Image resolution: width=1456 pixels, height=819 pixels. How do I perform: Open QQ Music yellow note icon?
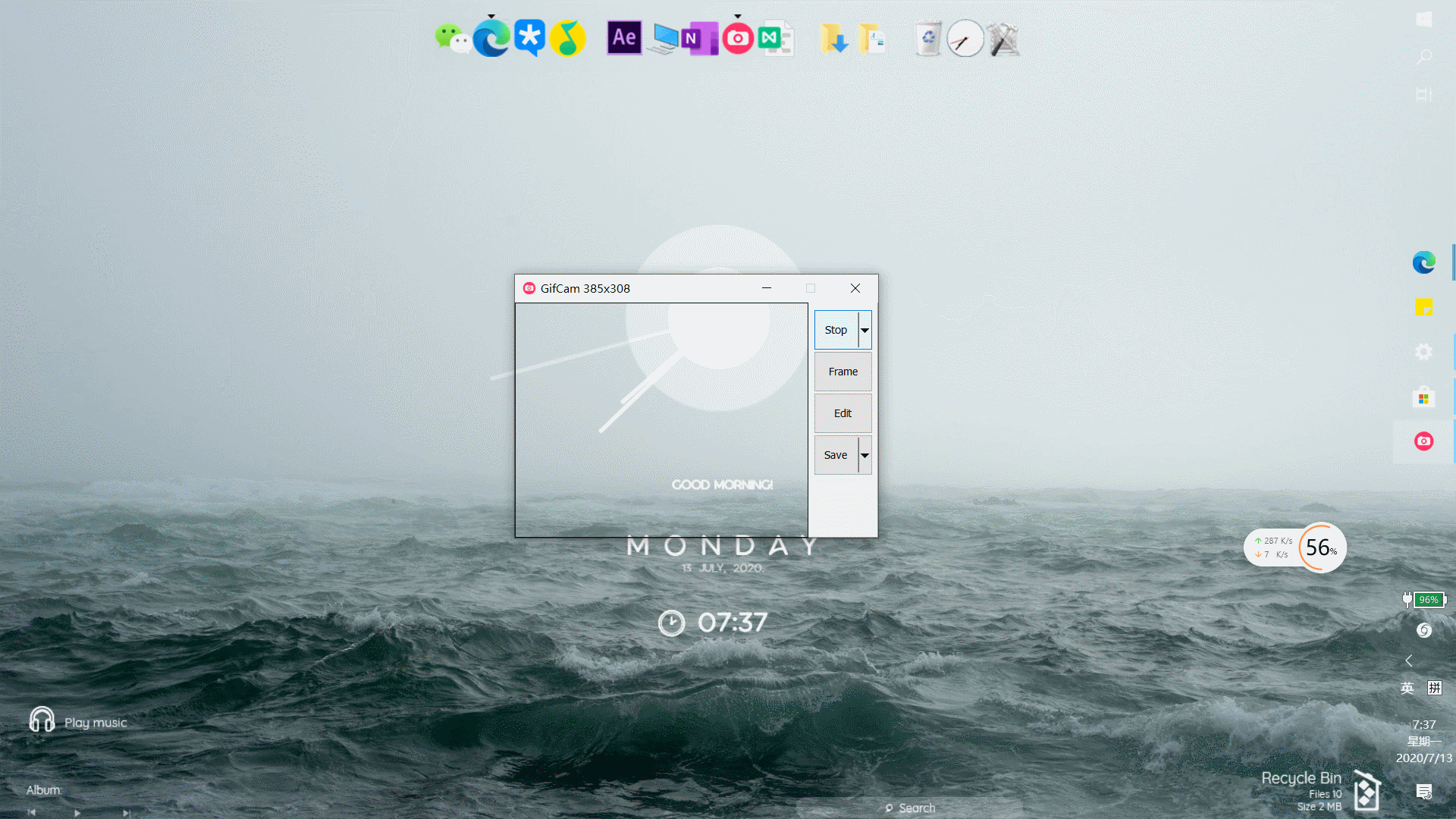[x=567, y=38]
